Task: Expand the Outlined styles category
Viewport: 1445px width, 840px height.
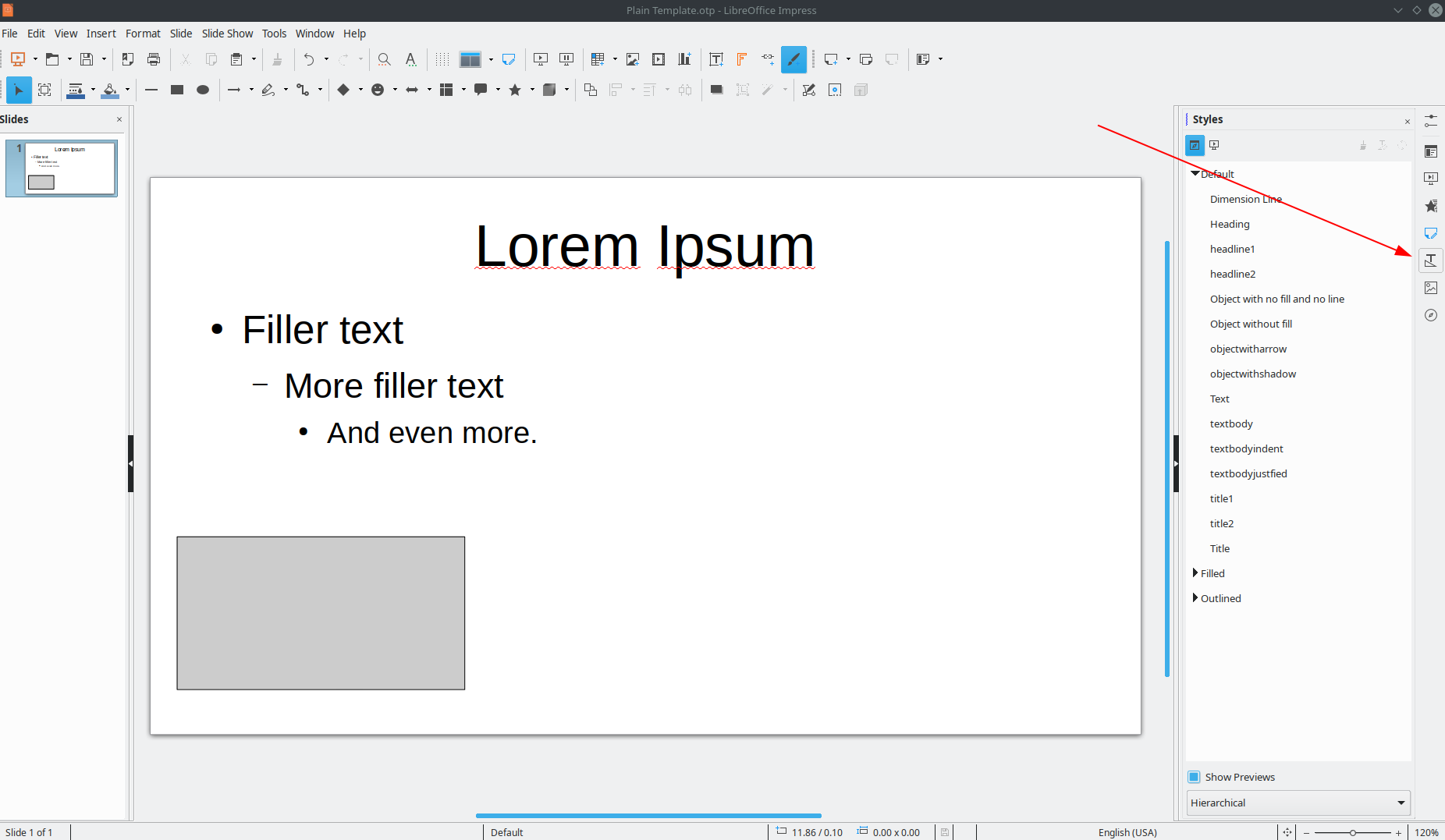Action: pyautogui.click(x=1196, y=598)
